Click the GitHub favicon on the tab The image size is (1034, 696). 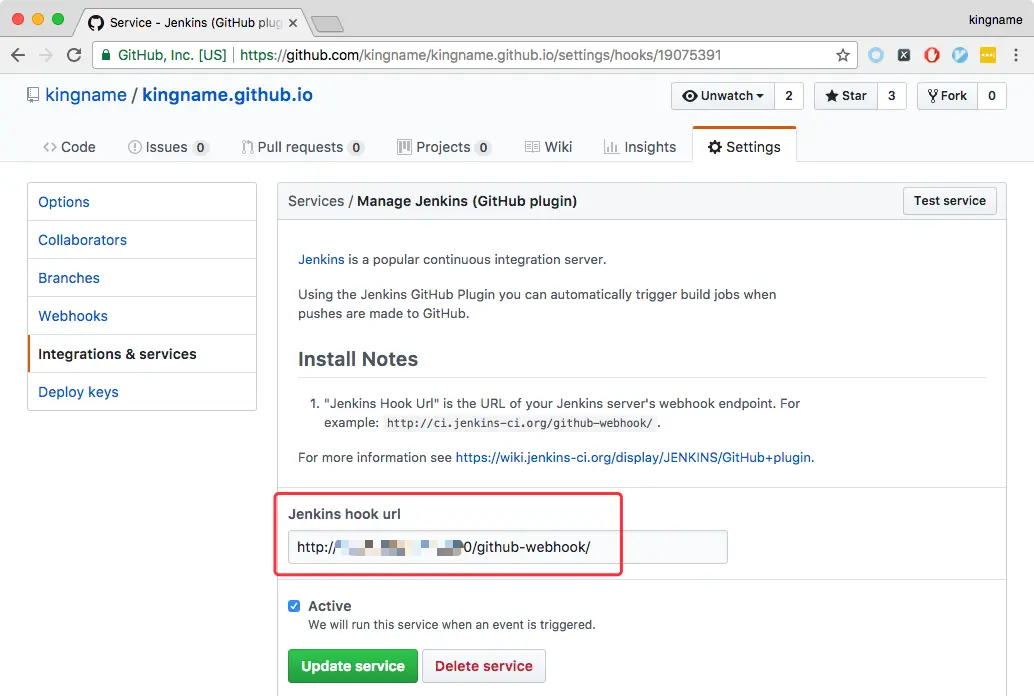coord(96,23)
